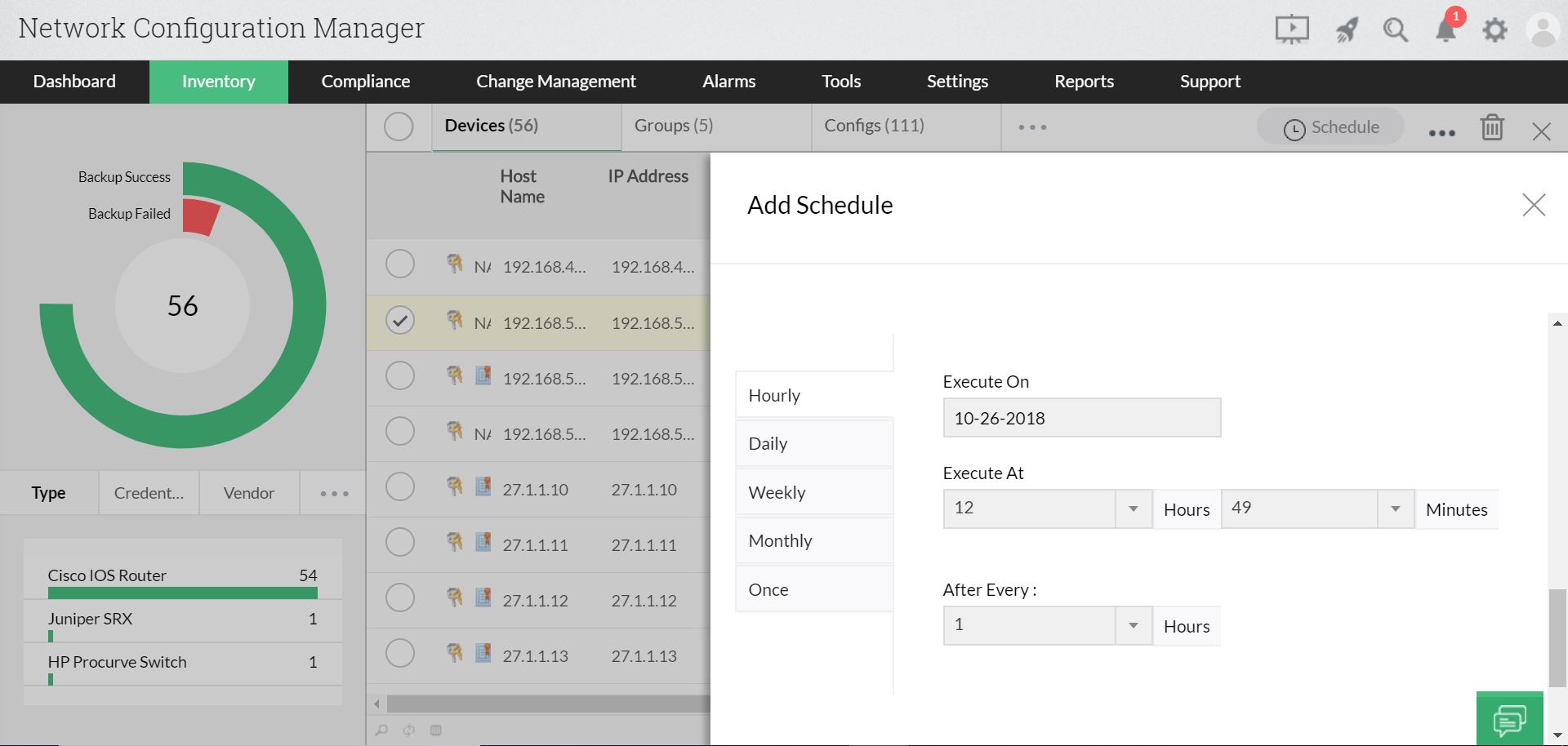Click the user profile avatar

(1542, 30)
